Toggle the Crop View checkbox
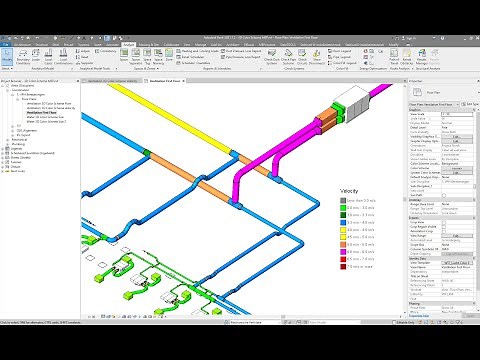Screen dimensions: 480x360 444,222
